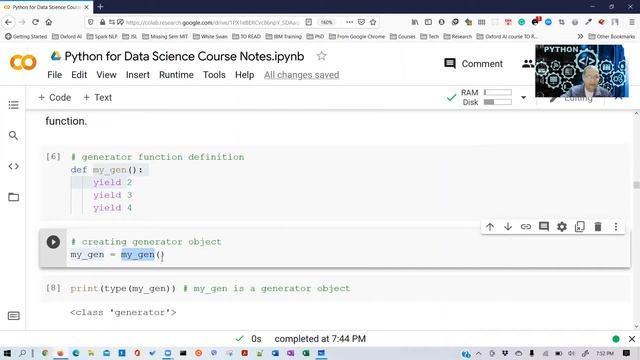The image size is (640, 360).
Task: Run the creating generator object cell
Action: pos(53,242)
